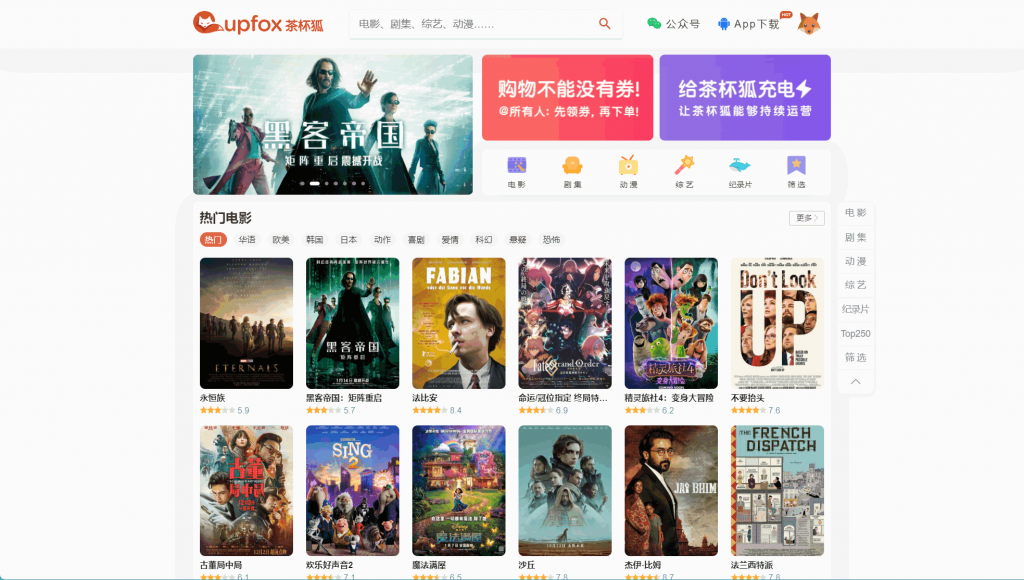The image size is (1024, 580).
Task: Select the 韩国 filter tab
Action: click(315, 240)
